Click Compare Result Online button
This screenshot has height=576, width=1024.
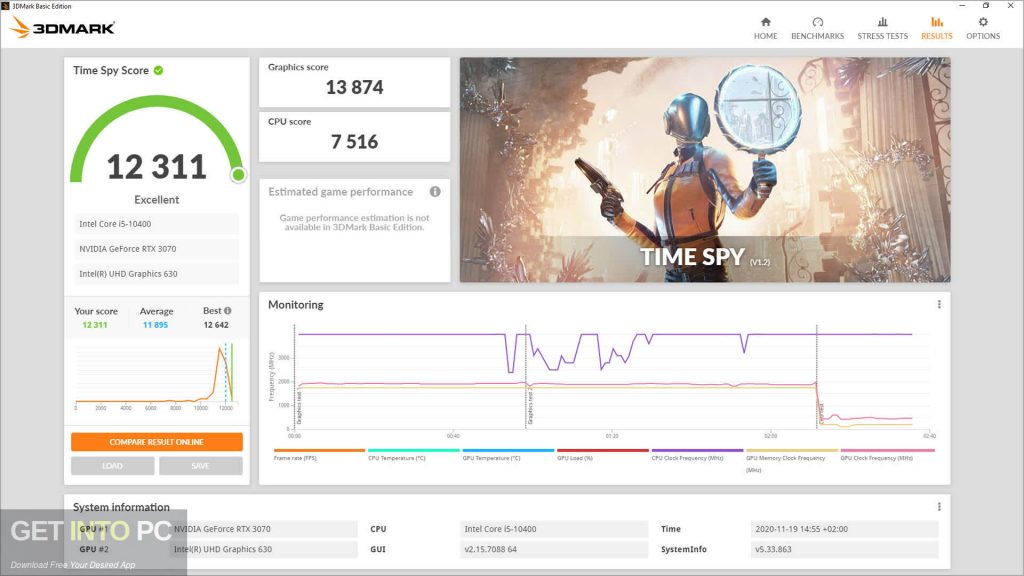(x=157, y=442)
